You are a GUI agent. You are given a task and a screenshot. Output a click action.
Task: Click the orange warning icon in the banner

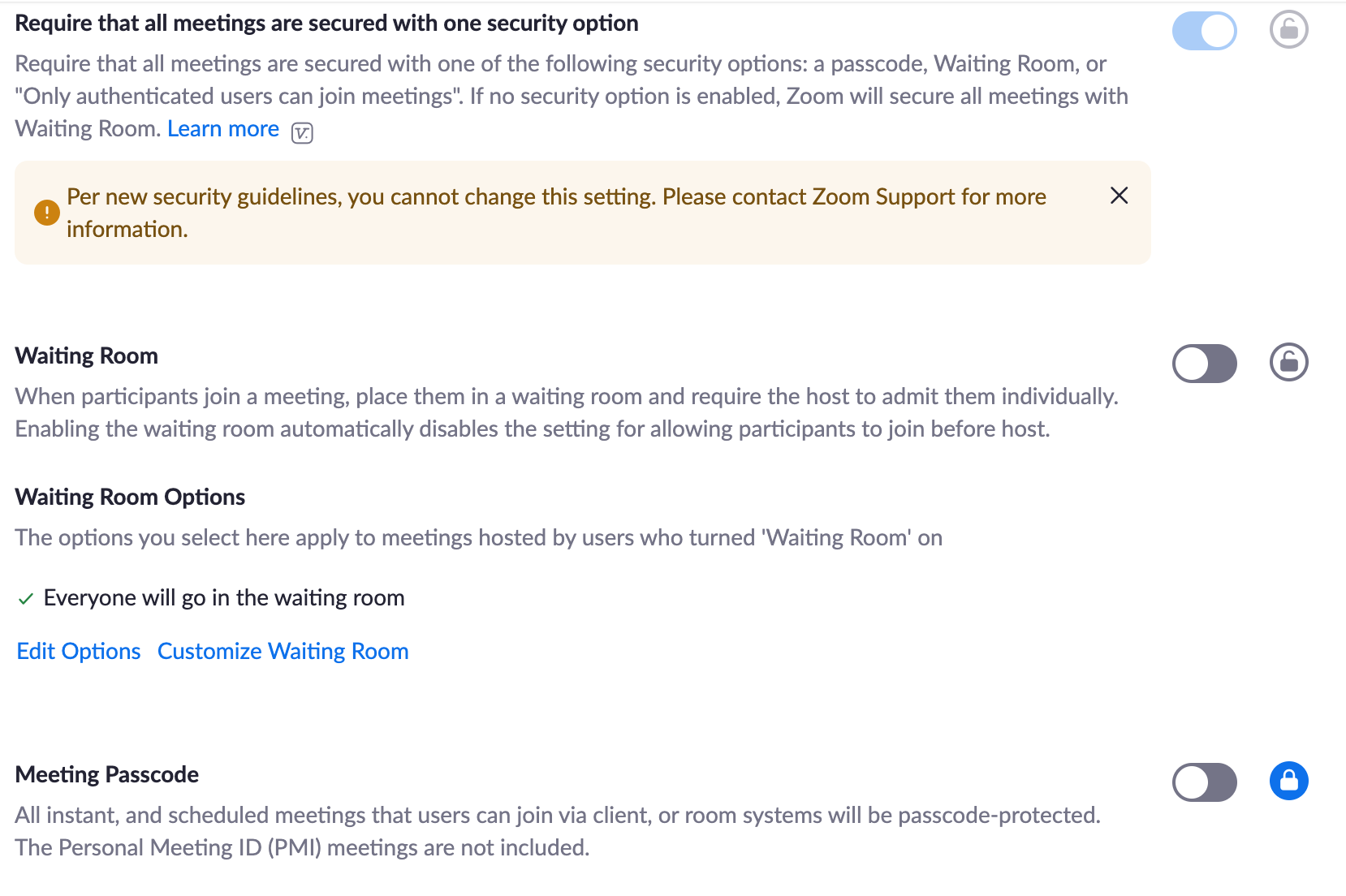coord(46,213)
